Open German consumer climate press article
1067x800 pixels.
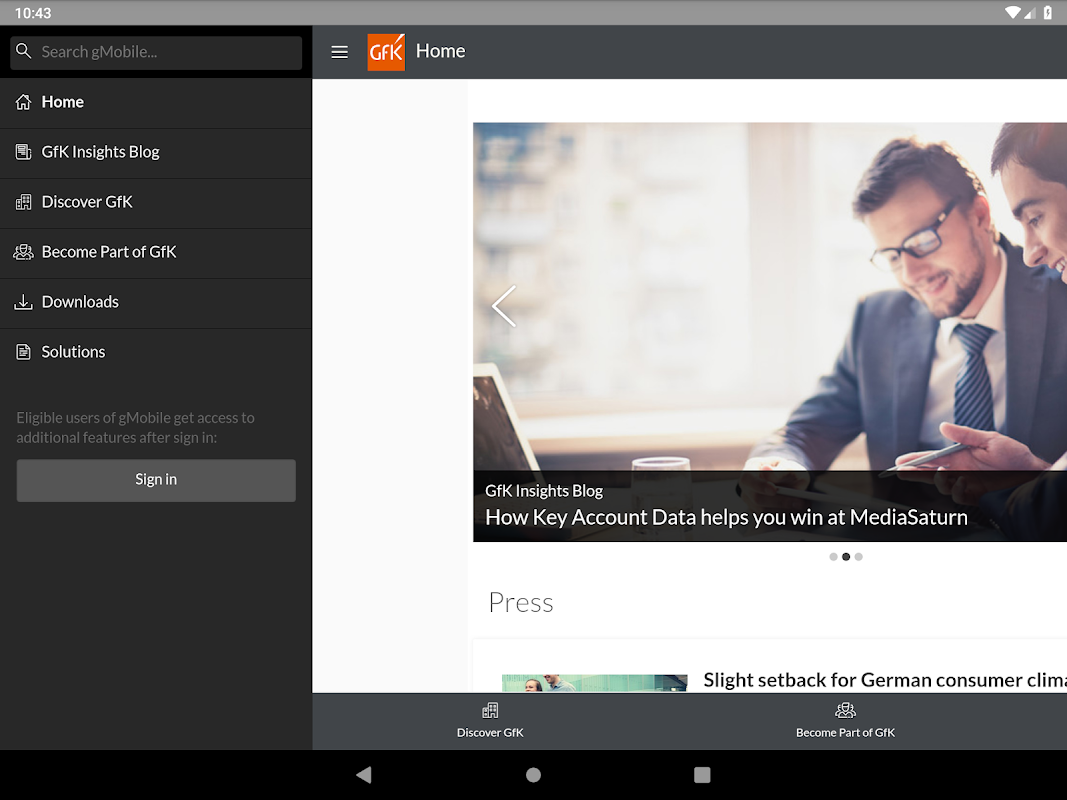tap(885, 680)
